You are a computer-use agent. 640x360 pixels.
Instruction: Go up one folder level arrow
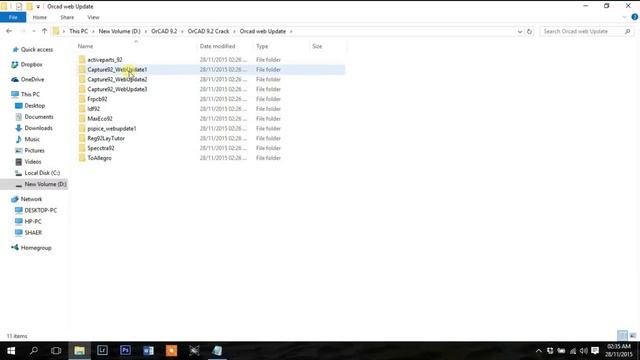(44, 31)
